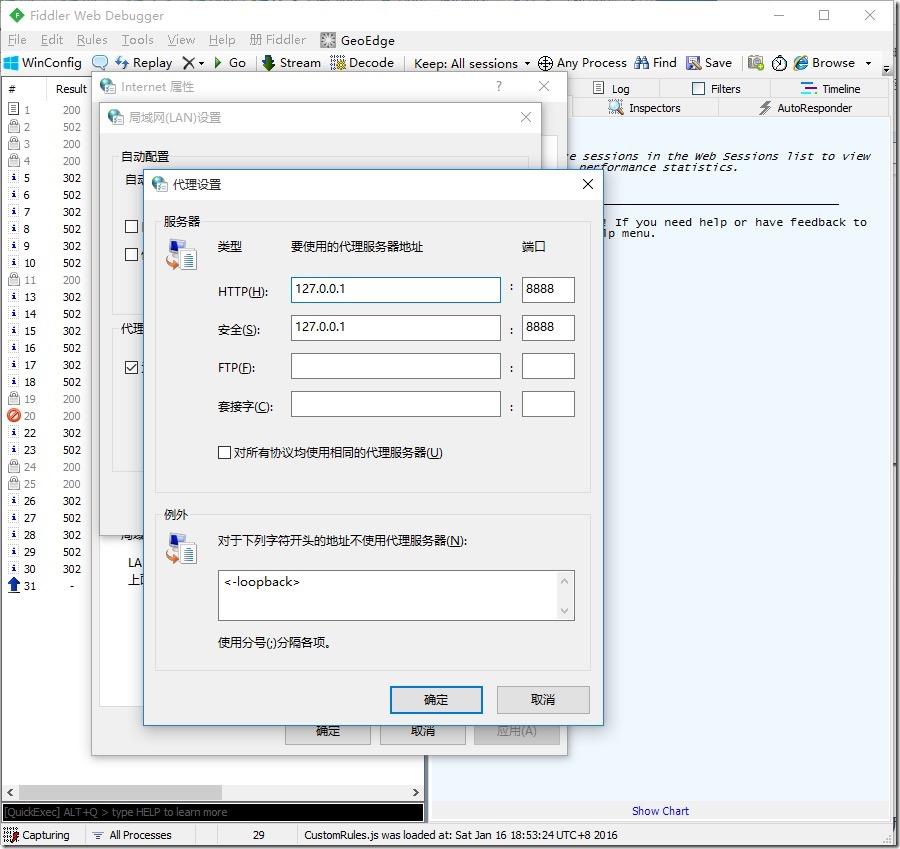Check use same proxy for all protocols

[224, 452]
